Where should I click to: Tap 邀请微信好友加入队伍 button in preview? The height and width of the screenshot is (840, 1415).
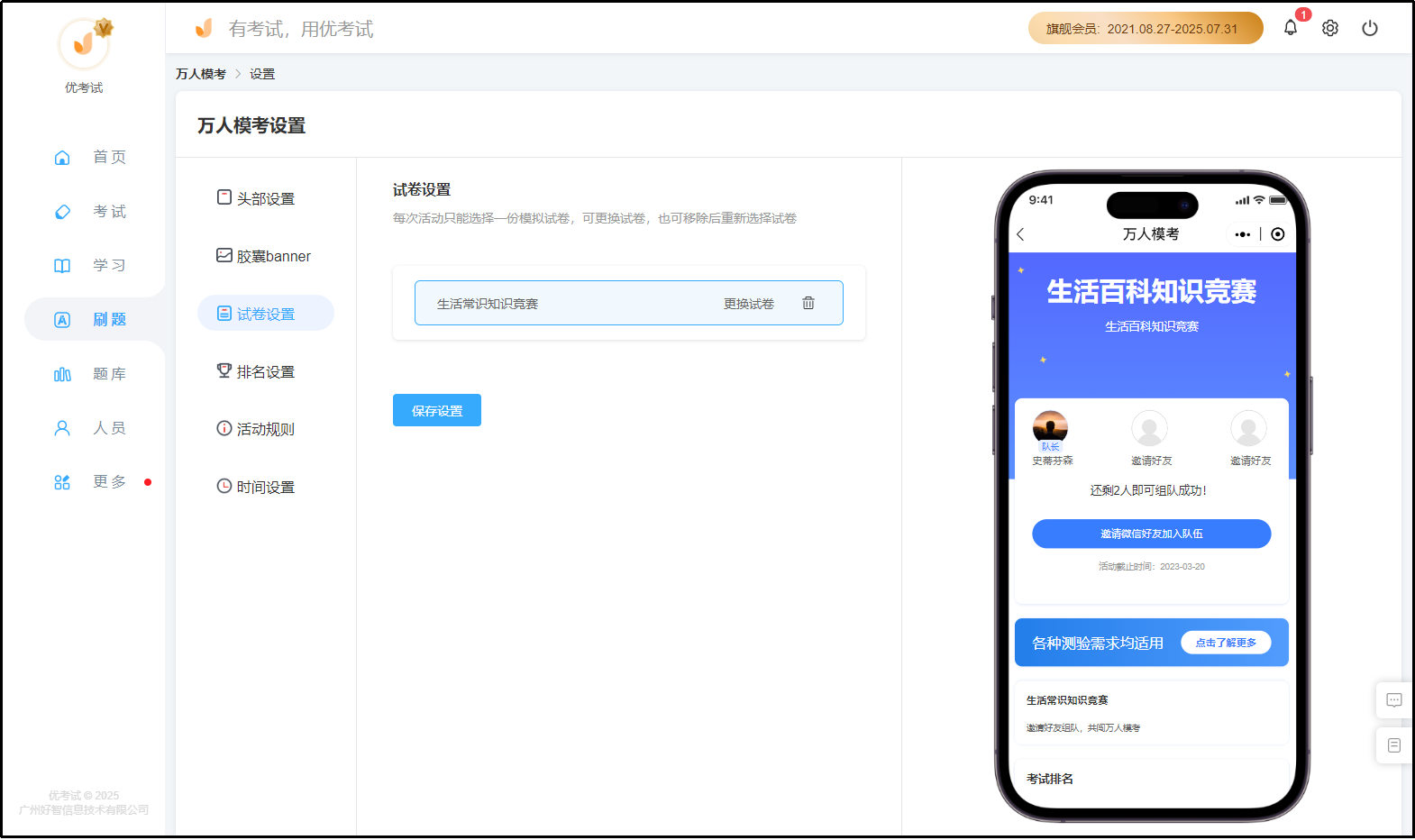click(x=1152, y=534)
